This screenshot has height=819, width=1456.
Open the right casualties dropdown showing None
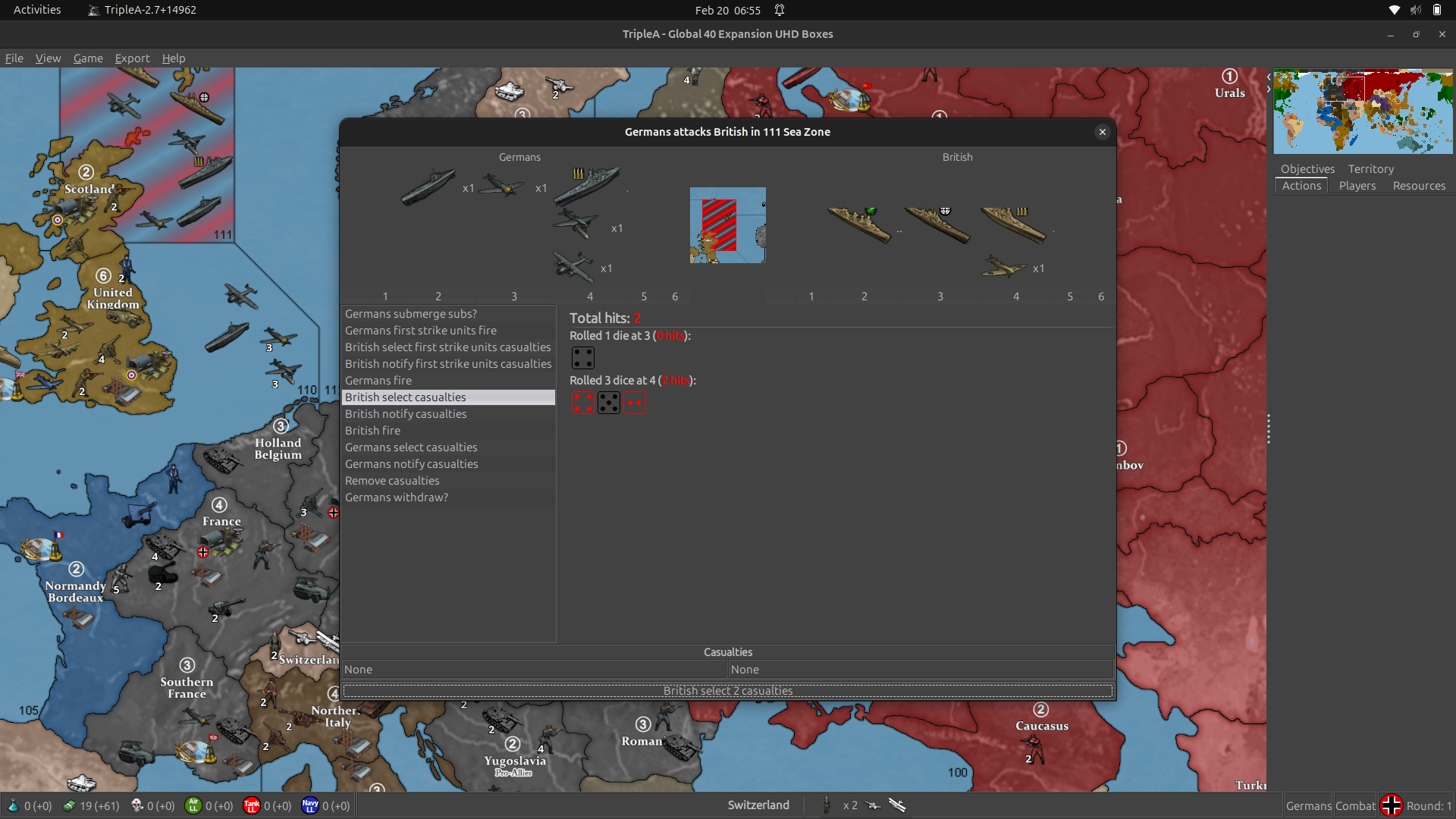tap(920, 669)
